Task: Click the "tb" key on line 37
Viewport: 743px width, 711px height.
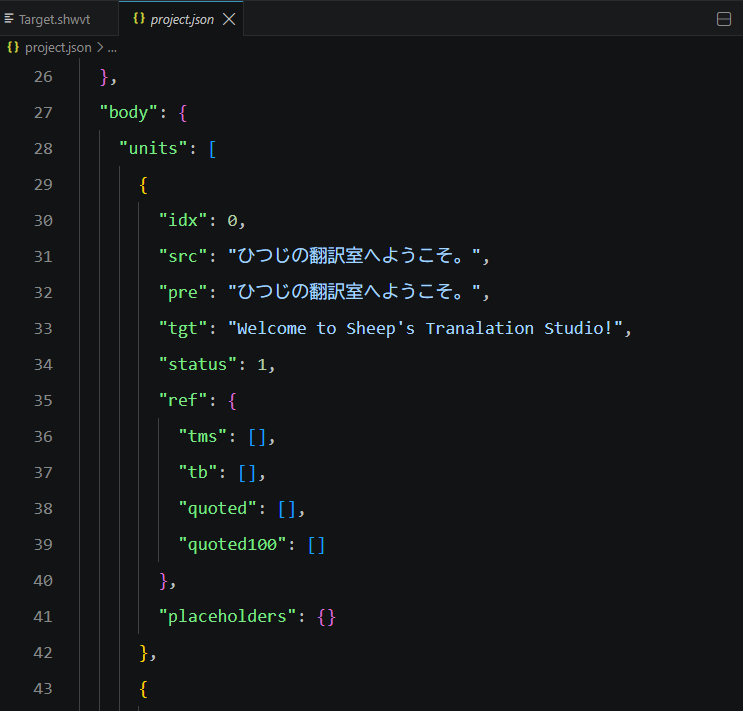Action: pyautogui.click(x=198, y=473)
